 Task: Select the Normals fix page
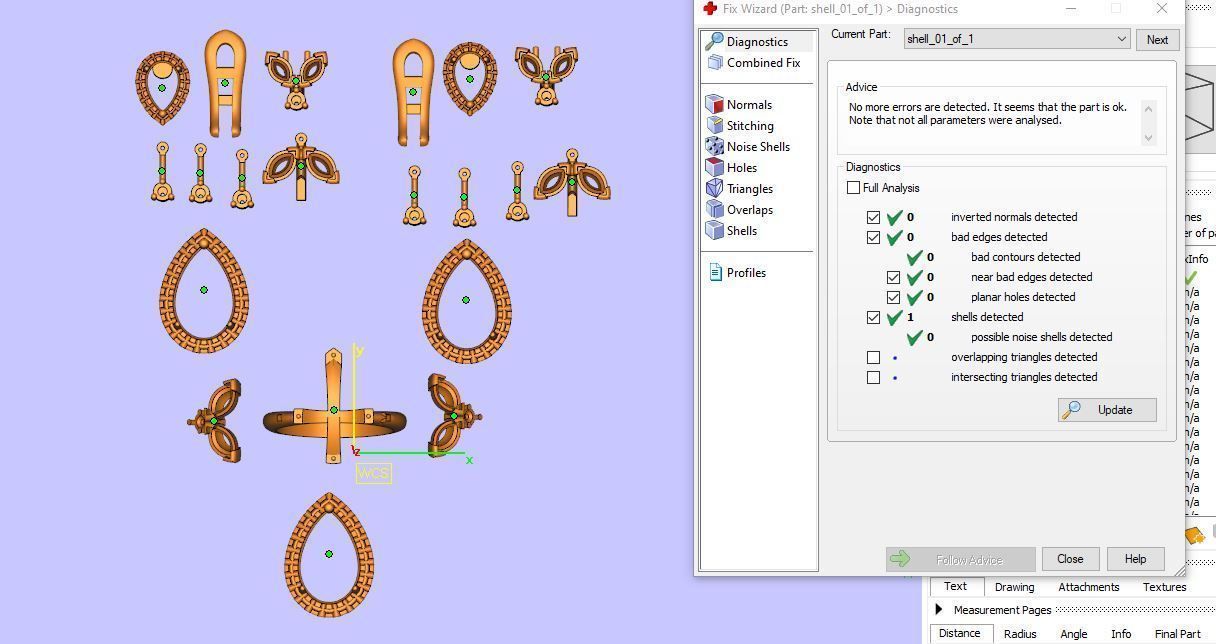[x=749, y=105]
